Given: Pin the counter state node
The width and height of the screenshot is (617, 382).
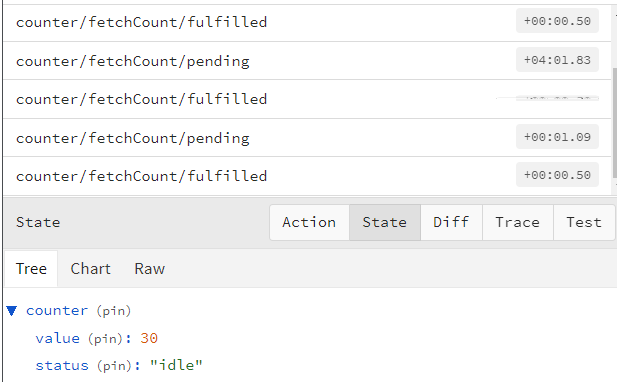Looking at the screenshot, I should [x=114, y=311].
